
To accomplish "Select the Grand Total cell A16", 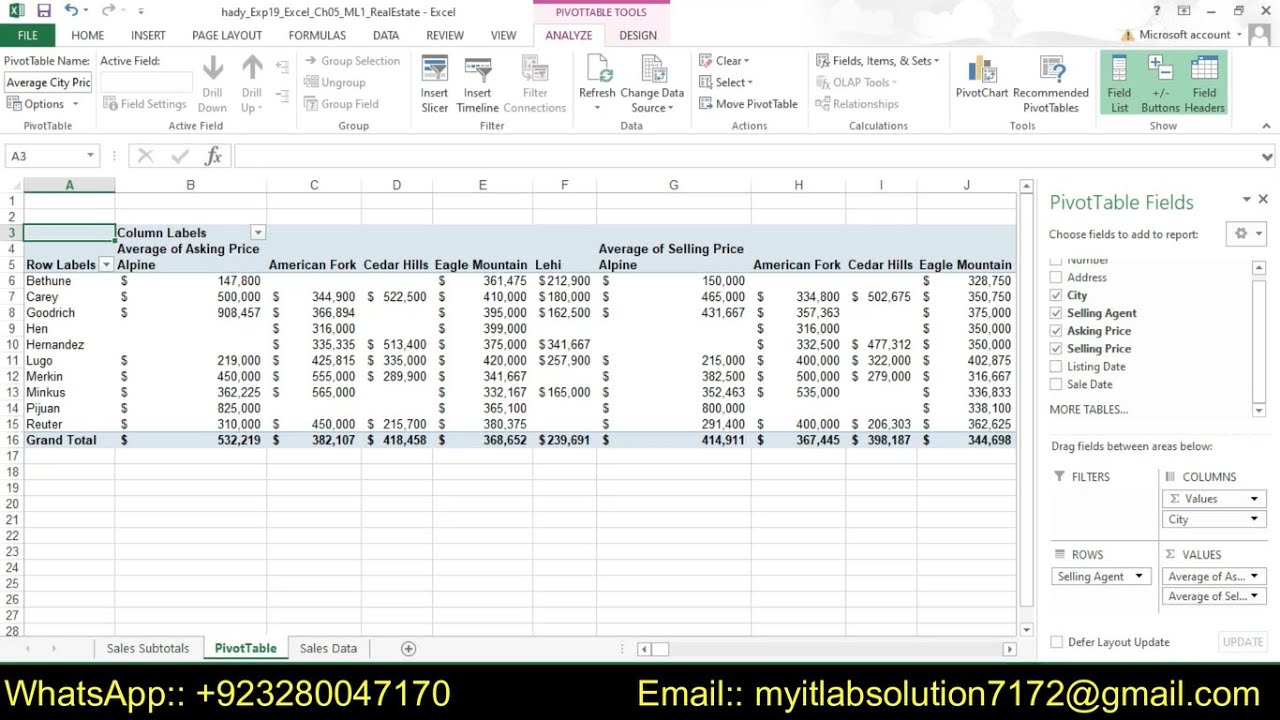I will (x=69, y=440).
